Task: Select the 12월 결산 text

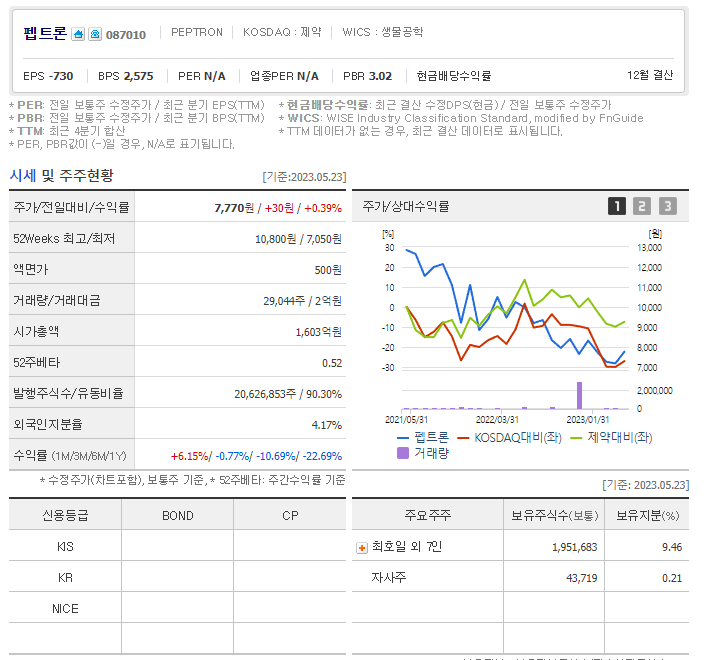Action: 650,75
